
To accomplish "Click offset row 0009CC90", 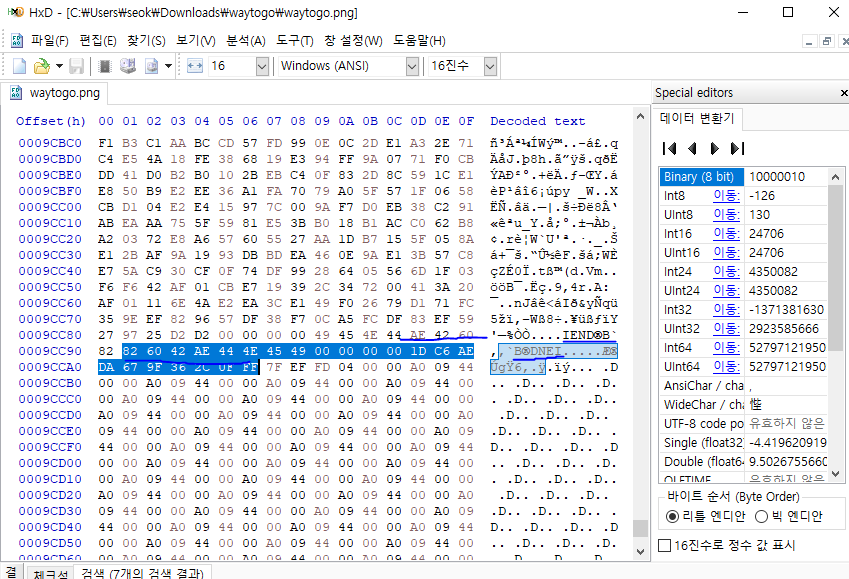I will (x=50, y=351).
